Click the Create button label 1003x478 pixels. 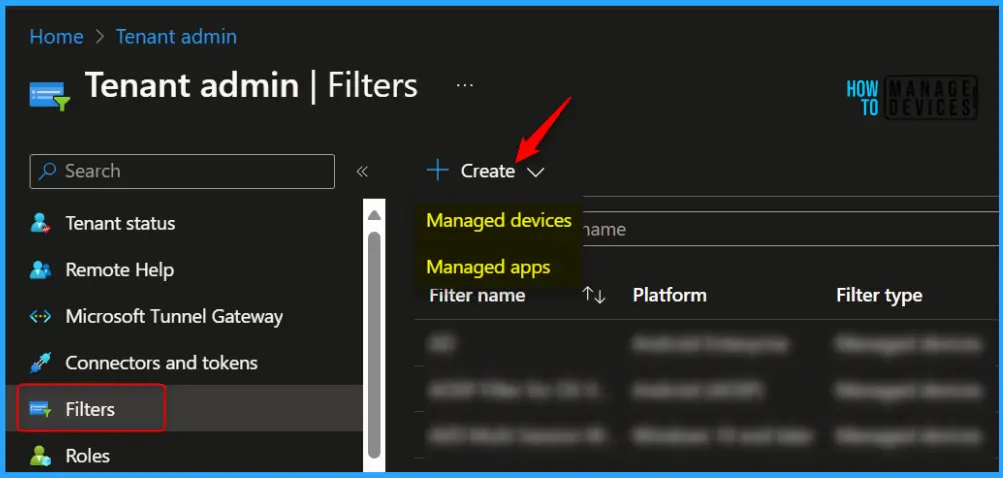point(488,171)
